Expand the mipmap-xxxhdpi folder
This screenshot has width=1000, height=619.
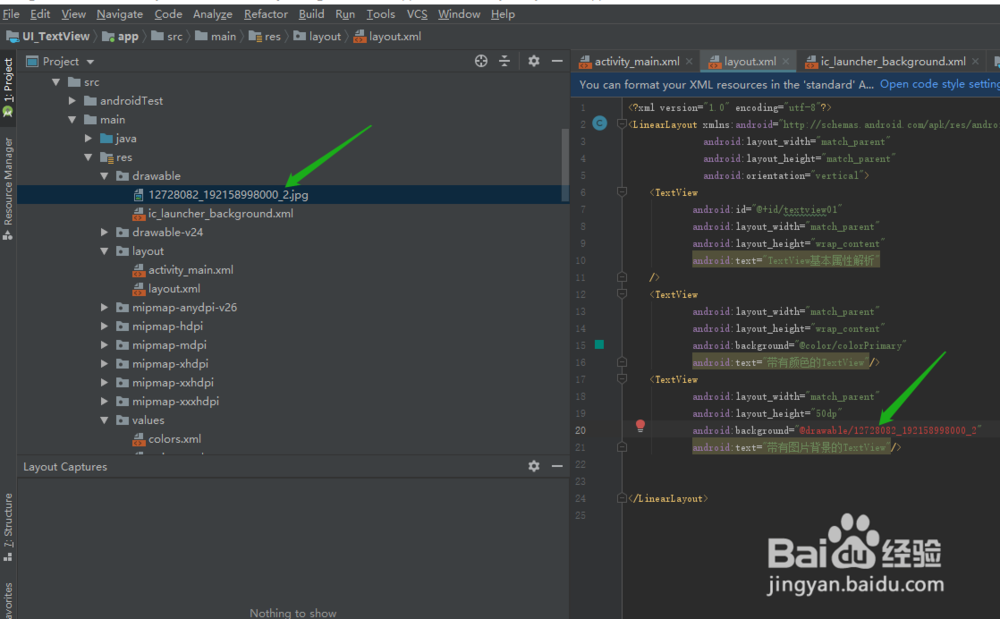point(104,402)
